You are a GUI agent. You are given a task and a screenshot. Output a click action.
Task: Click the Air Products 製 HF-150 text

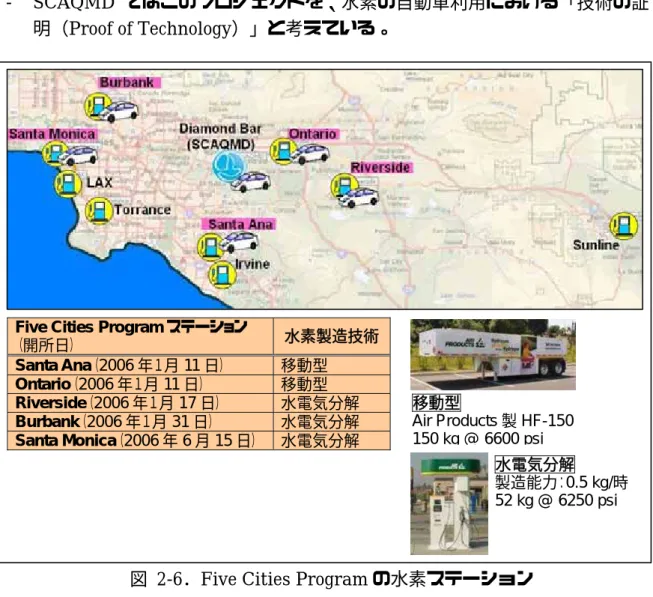tap(493, 420)
